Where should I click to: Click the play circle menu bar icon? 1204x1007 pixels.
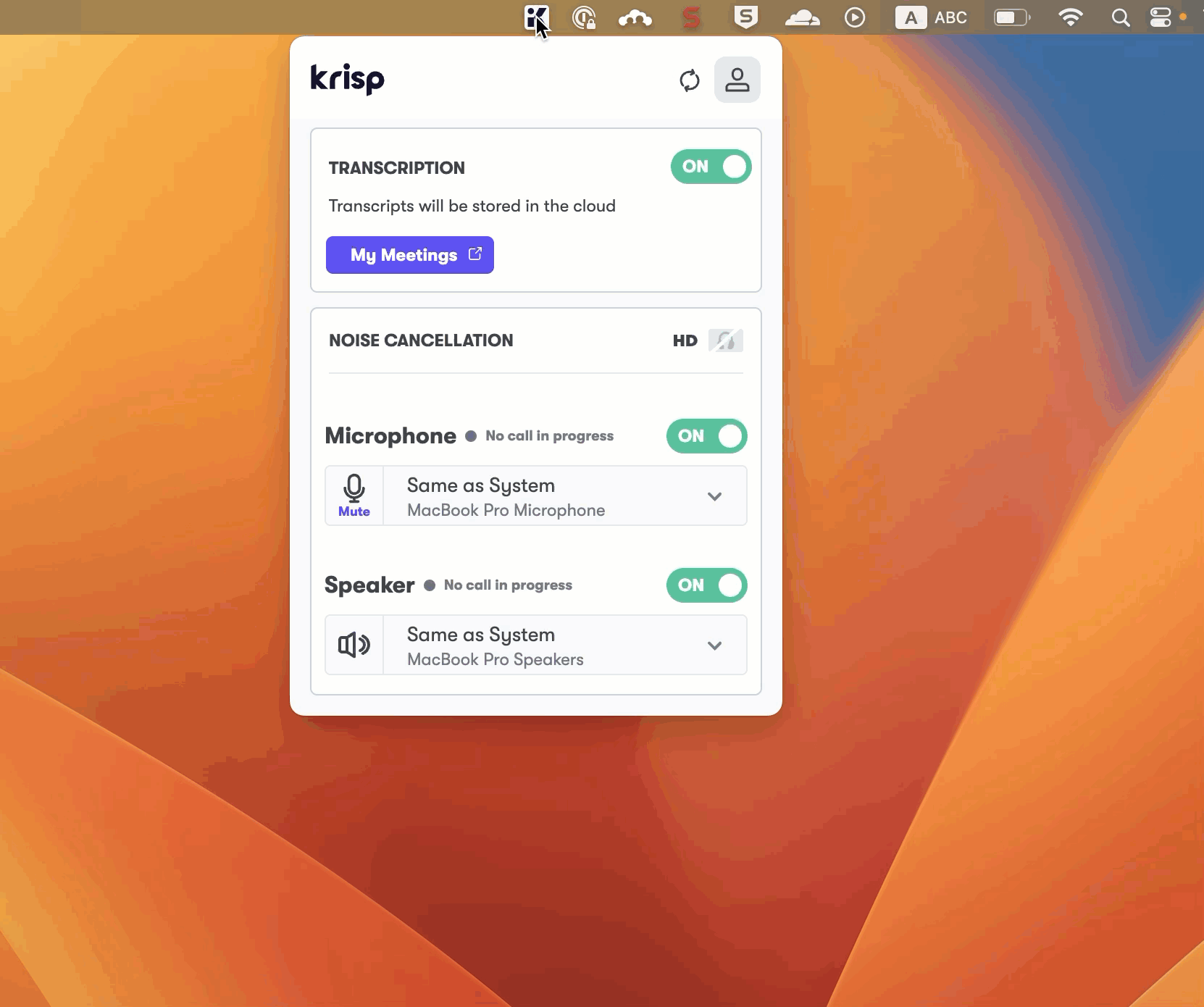pos(855,17)
